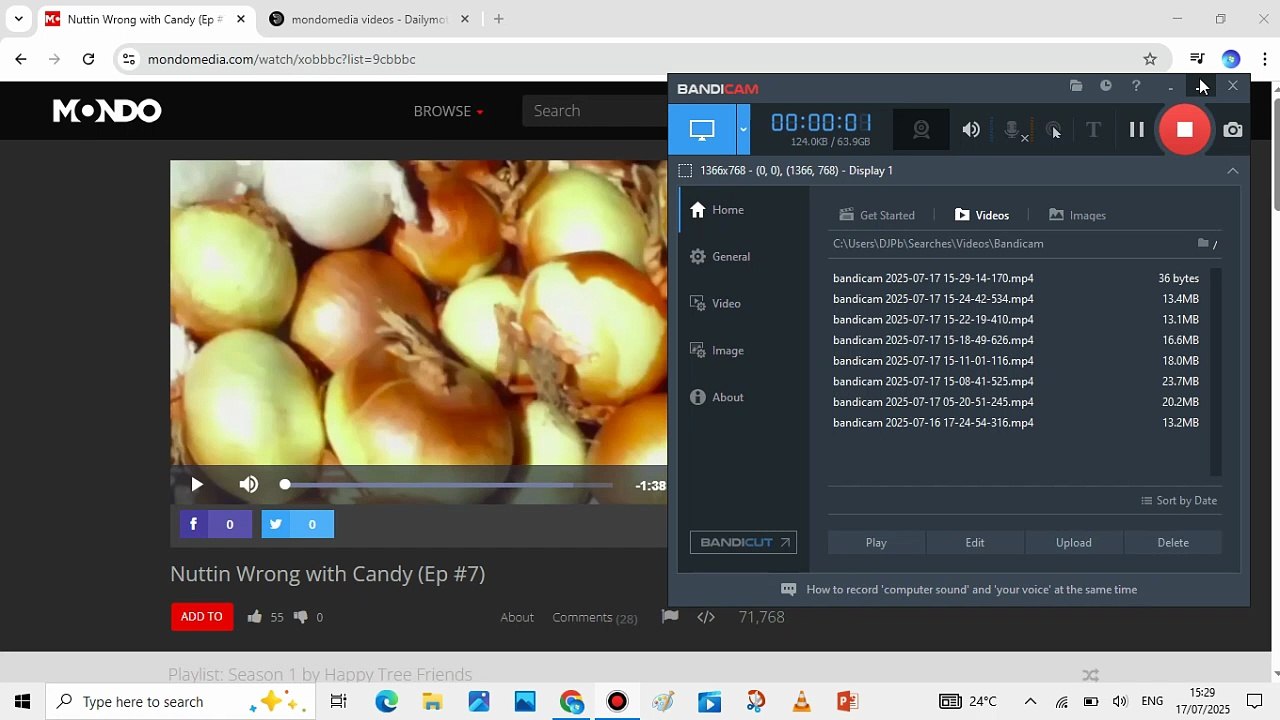
Task: Open the Bandicut link button
Action: pyautogui.click(x=743, y=542)
